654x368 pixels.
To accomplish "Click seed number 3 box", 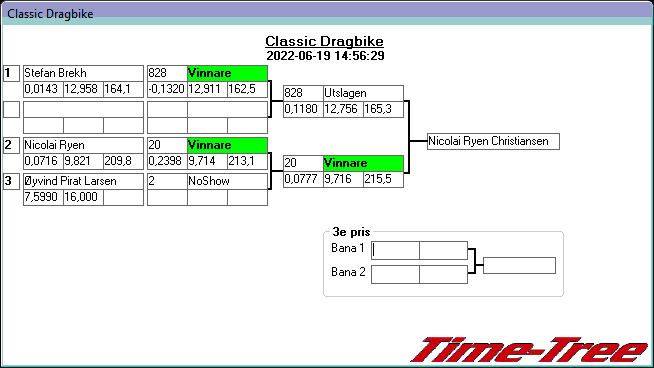I will point(12,181).
